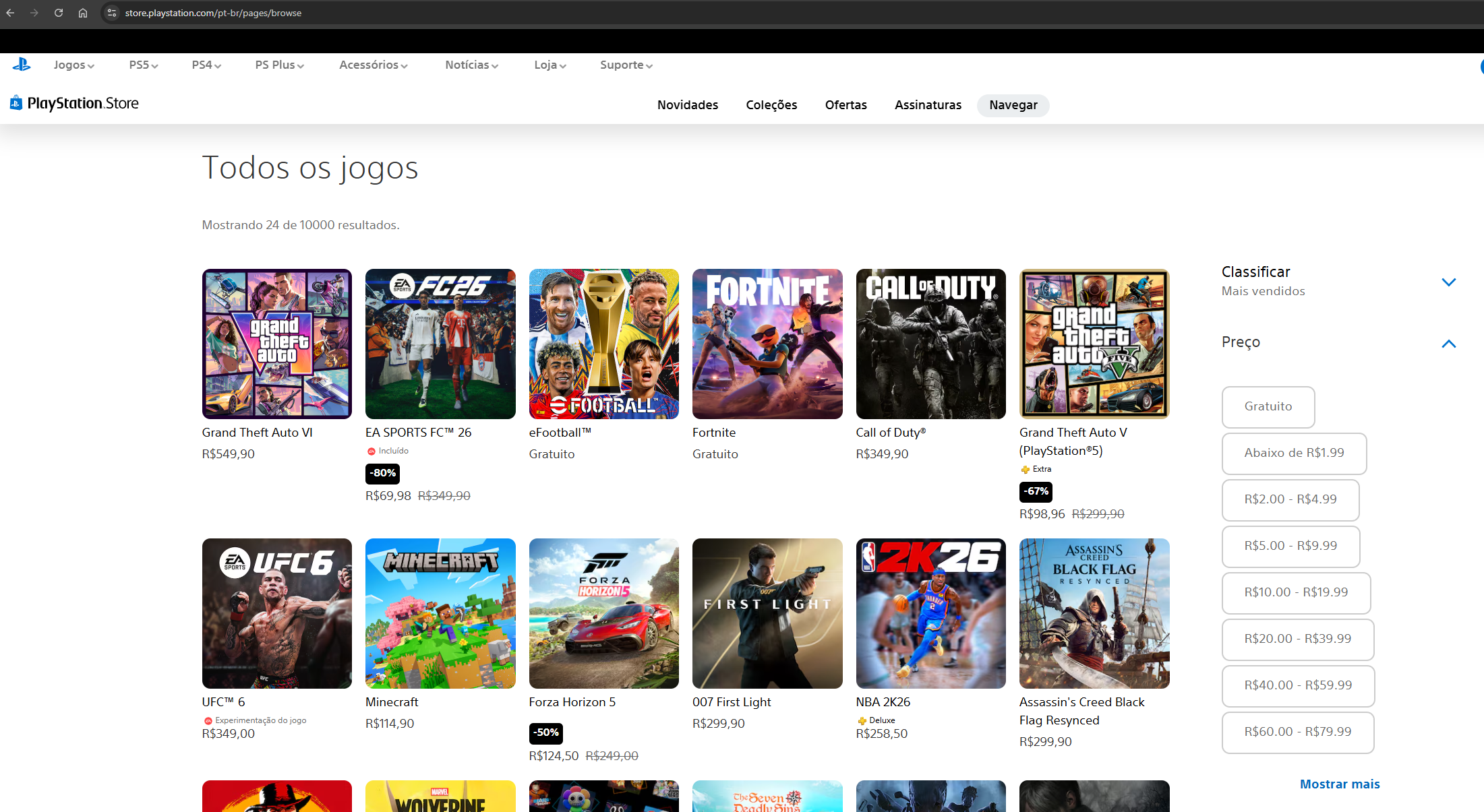Click the -80% discount badge

pyautogui.click(x=382, y=474)
